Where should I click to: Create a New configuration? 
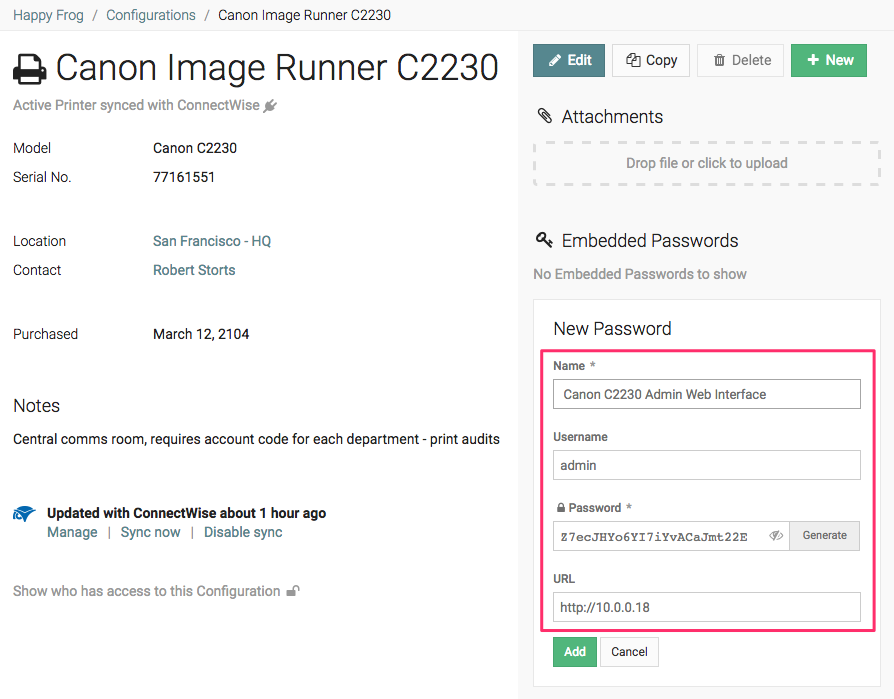(x=828, y=60)
